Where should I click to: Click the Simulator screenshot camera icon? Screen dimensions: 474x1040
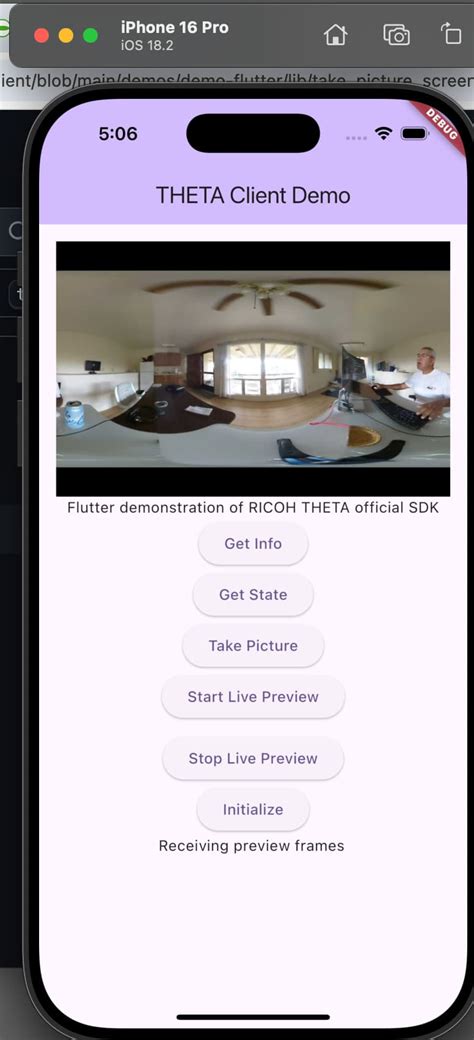tap(396, 34)
